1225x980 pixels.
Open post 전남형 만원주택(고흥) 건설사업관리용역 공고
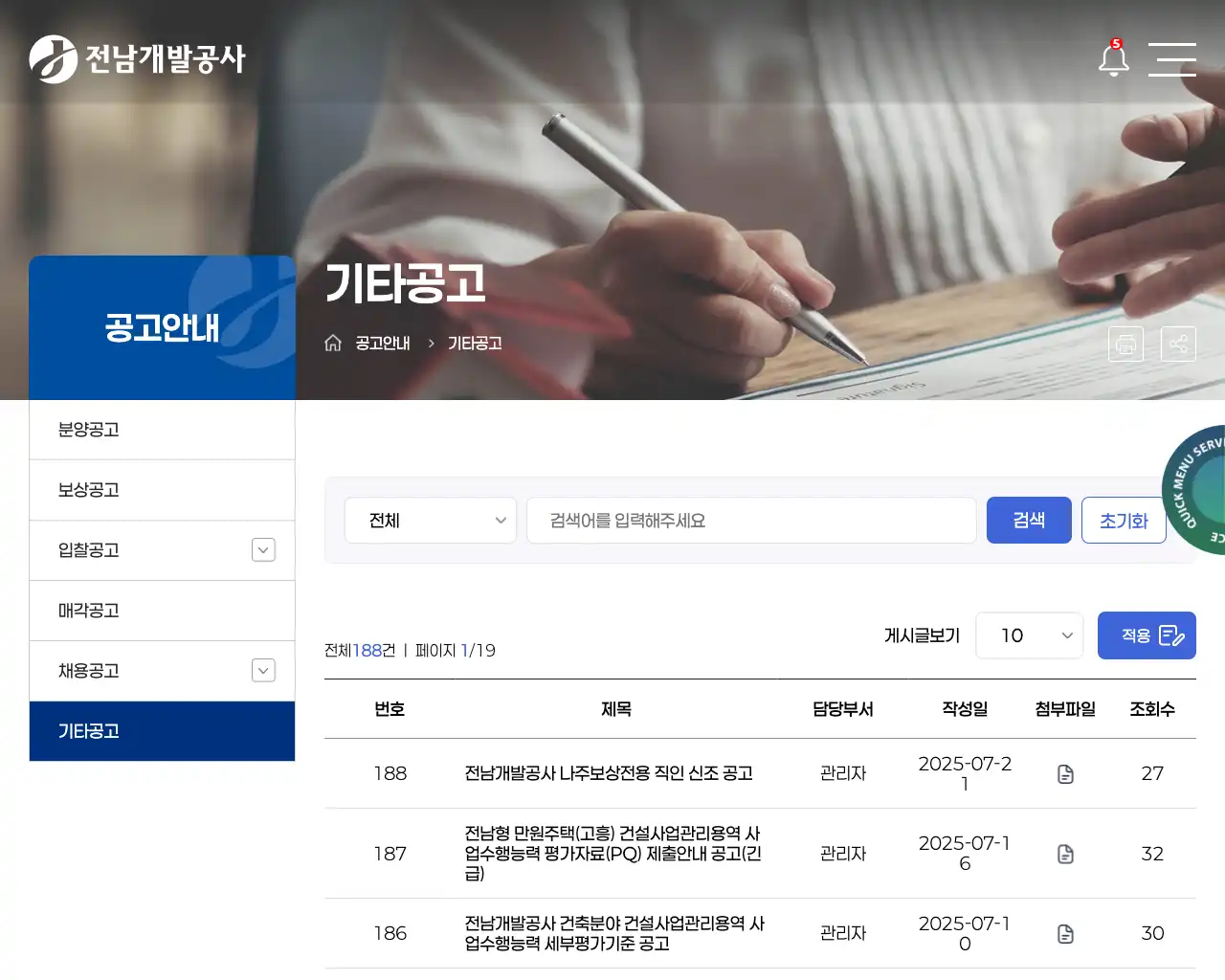pyautogui.click(x=613, y=854)
